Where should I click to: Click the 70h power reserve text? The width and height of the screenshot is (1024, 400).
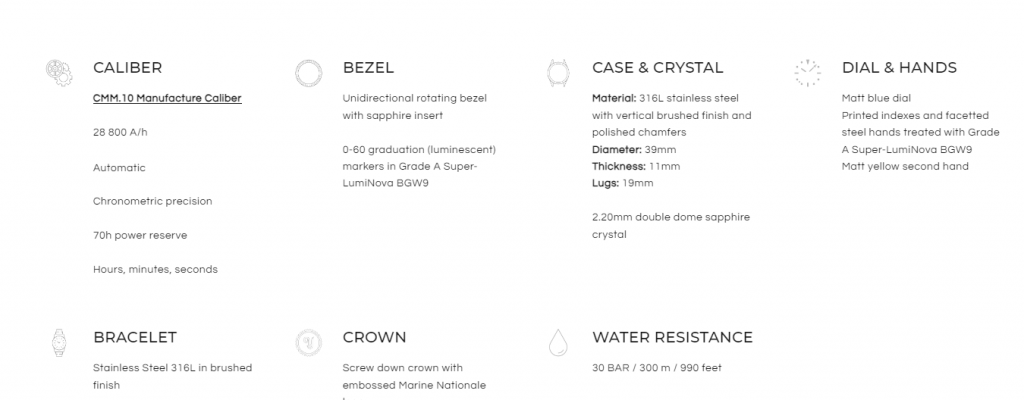click(x=139, y=235)
